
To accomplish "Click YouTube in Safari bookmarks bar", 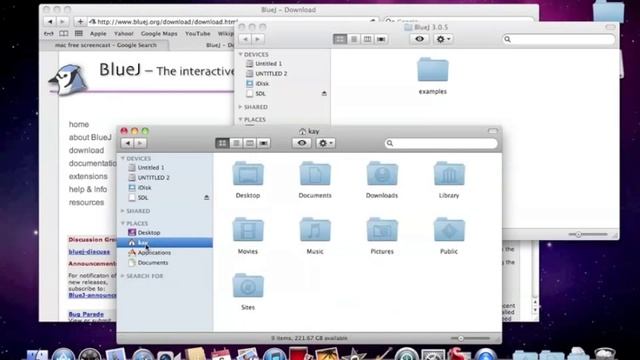I will tap(198, 34).
